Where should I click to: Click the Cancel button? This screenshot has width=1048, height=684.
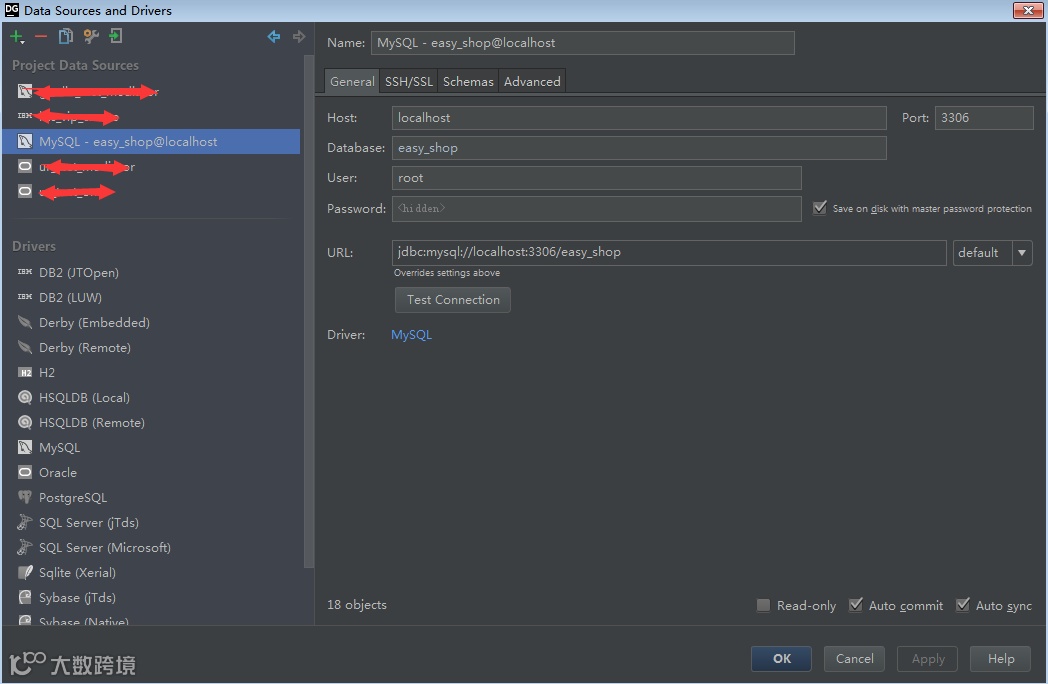[x=854, y=659]
